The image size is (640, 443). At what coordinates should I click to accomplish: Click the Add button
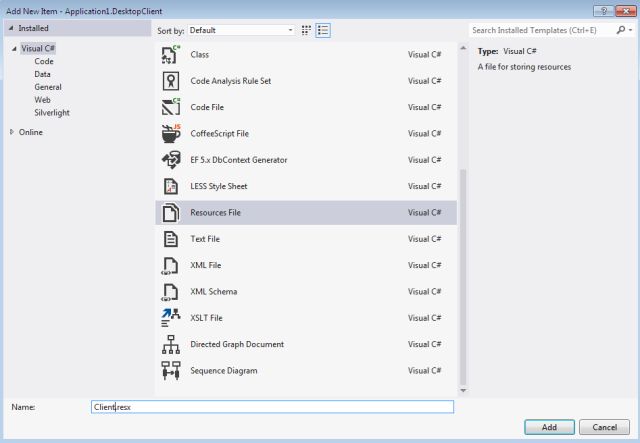[x=549, y=427]
